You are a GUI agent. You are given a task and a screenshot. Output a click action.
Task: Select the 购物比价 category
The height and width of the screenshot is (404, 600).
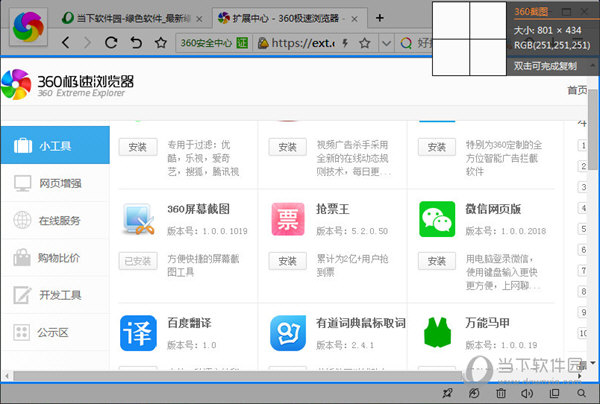pyautogui.click(x=55, y=257)
